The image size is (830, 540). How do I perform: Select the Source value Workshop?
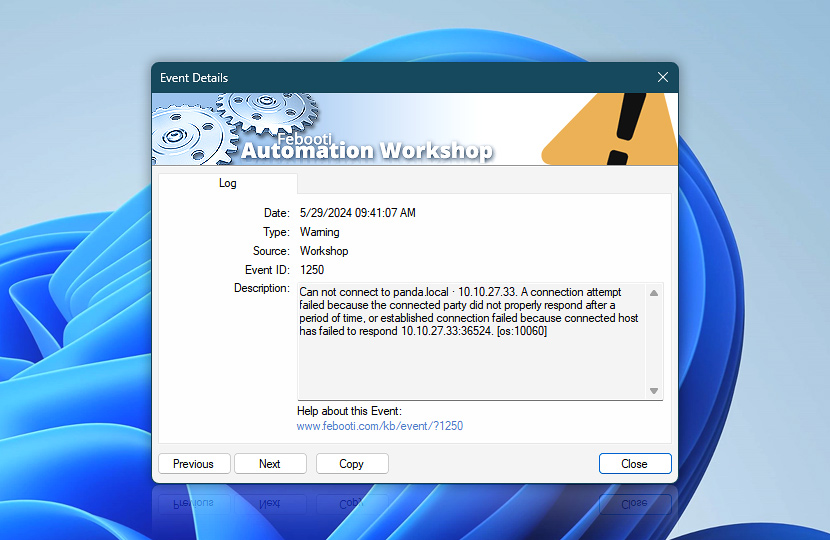click(324, 251)
